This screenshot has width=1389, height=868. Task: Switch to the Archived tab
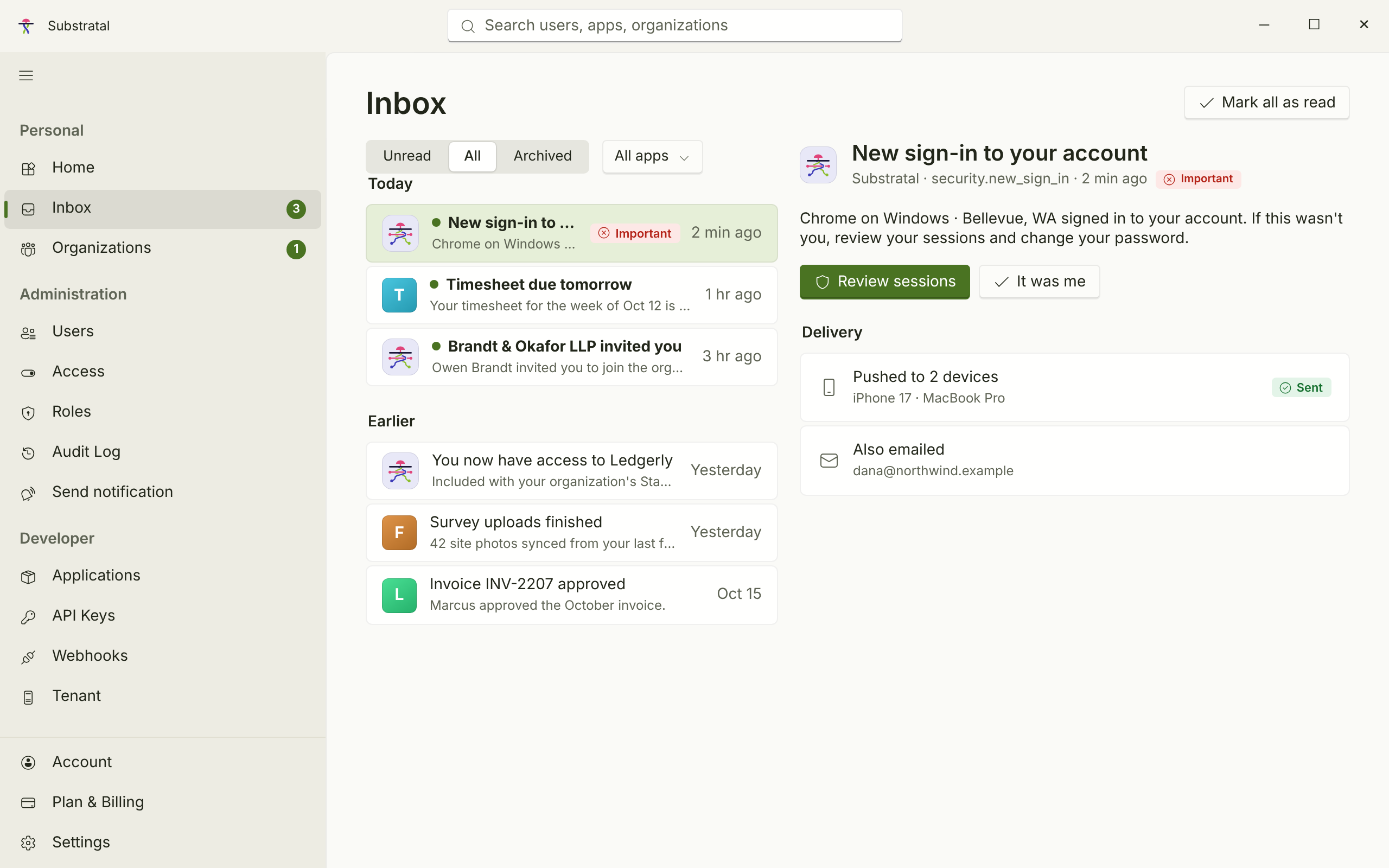(x=543, y=156)
